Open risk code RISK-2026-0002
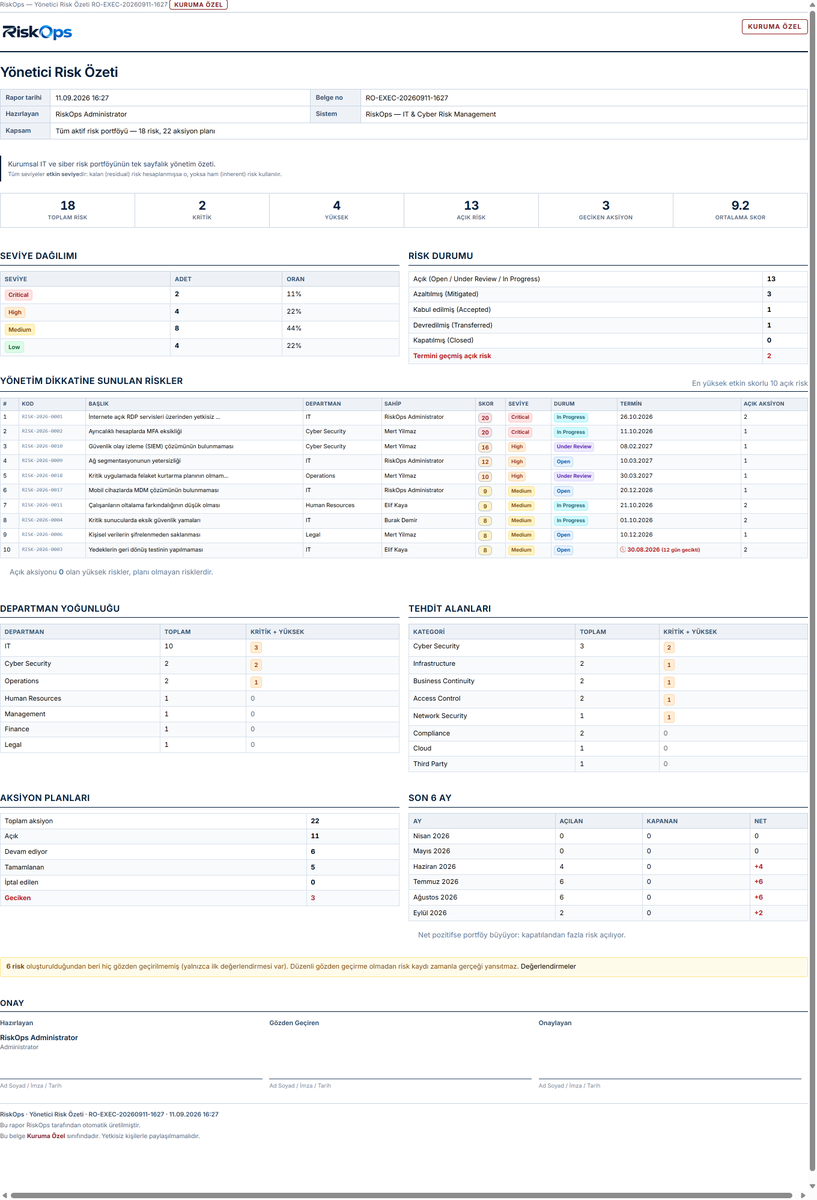The image size is (817, 1200). tap(42, 432)
